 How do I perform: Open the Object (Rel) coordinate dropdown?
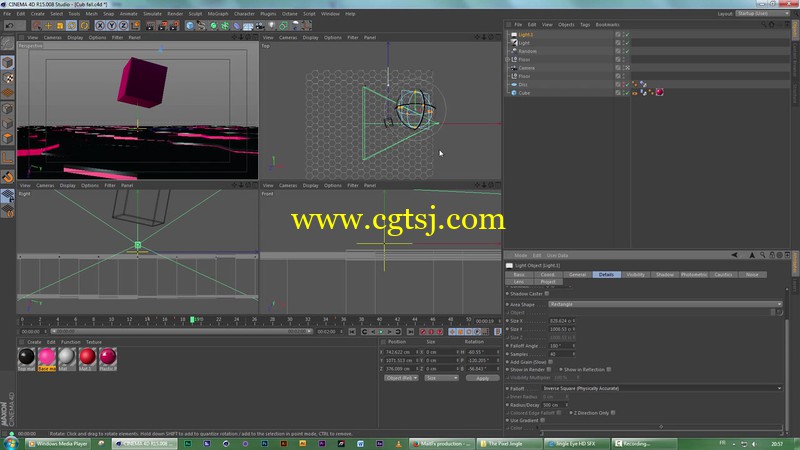(401, 378)
